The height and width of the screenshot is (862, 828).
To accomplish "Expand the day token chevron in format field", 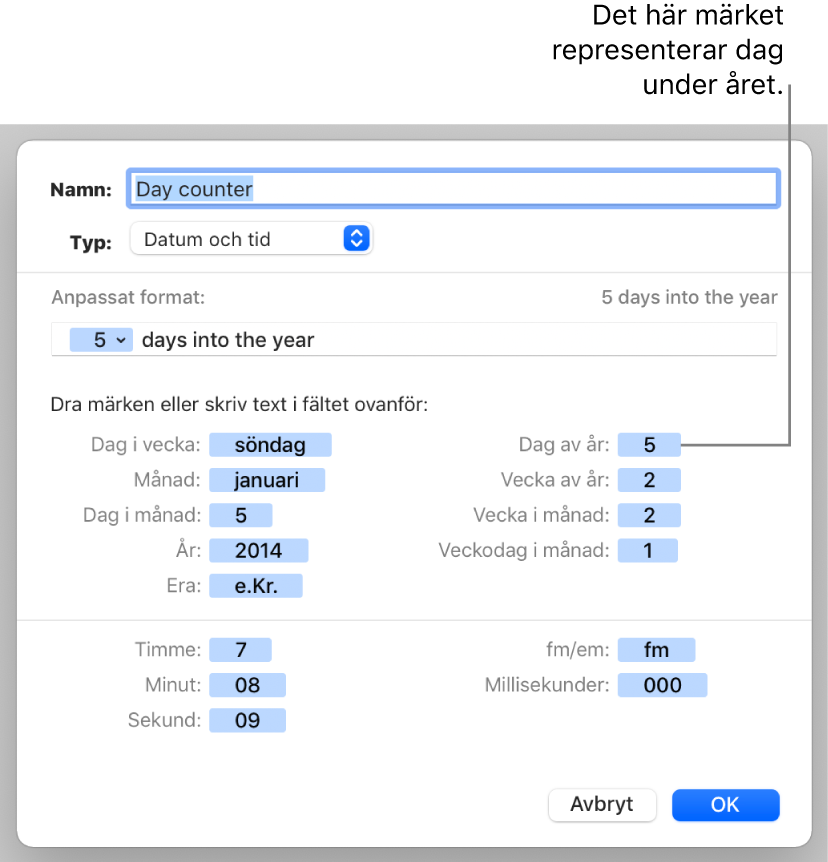I will [x=121, y=340].
